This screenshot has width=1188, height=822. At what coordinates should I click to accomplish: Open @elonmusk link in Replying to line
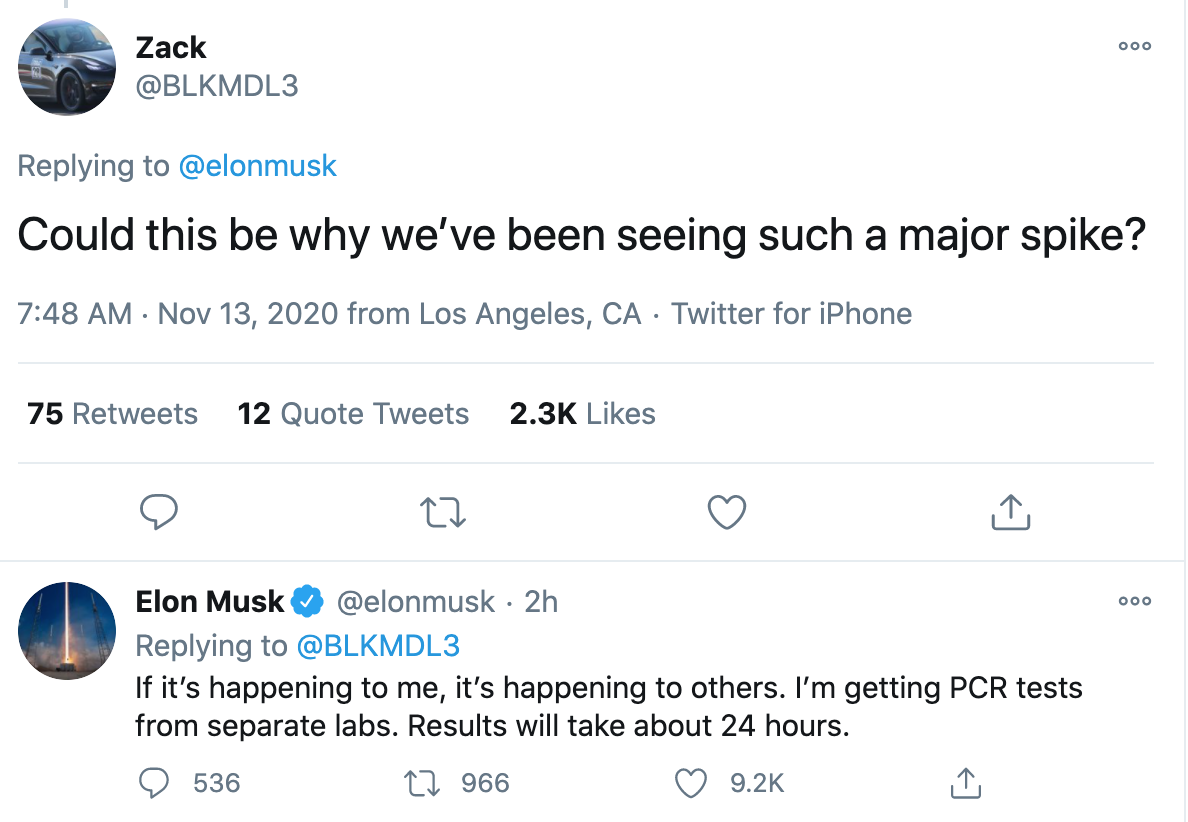point(257,166)
